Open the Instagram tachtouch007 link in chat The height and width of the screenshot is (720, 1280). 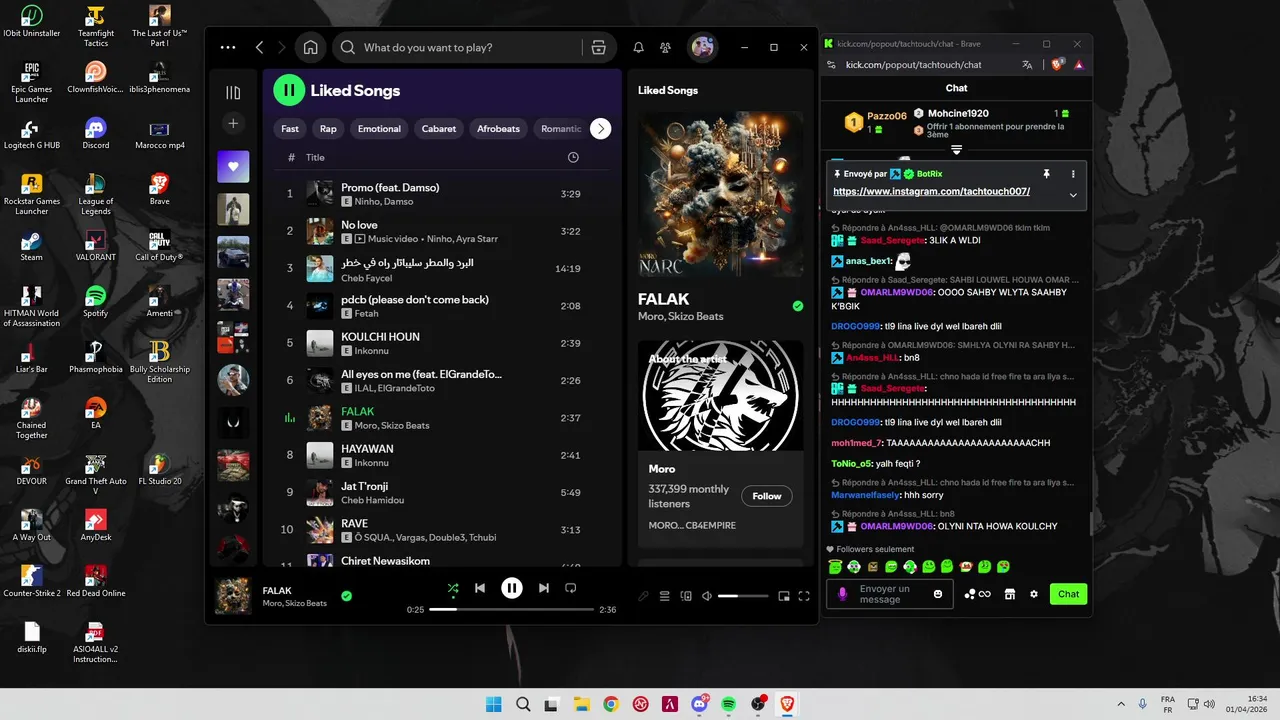[x=931, y=191]
